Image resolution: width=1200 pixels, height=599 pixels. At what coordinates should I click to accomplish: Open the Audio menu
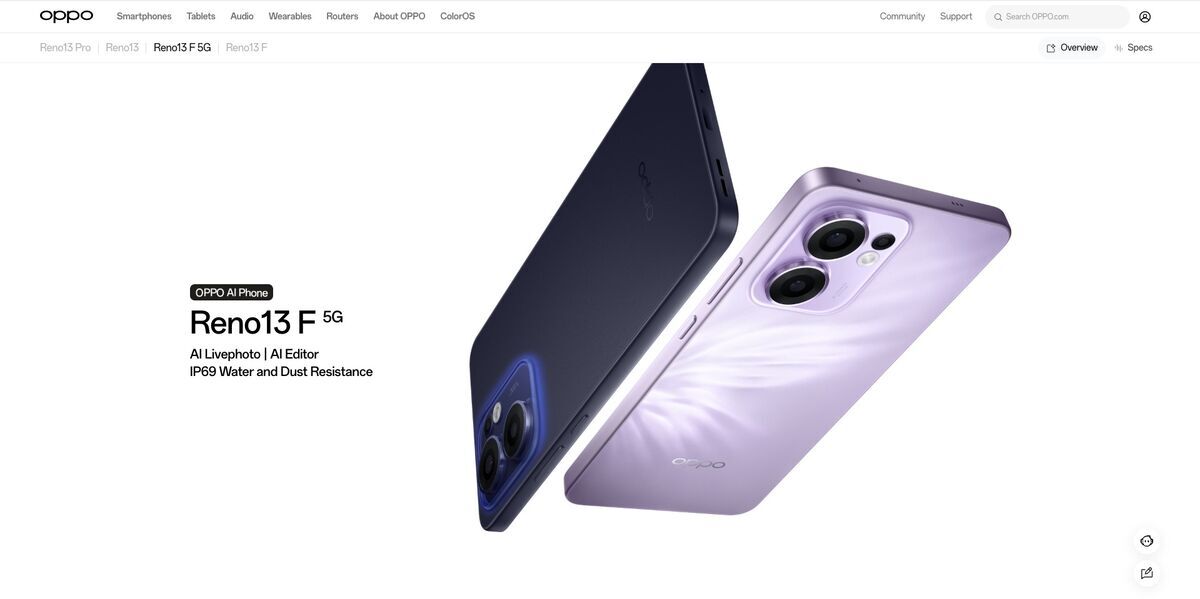242,16
